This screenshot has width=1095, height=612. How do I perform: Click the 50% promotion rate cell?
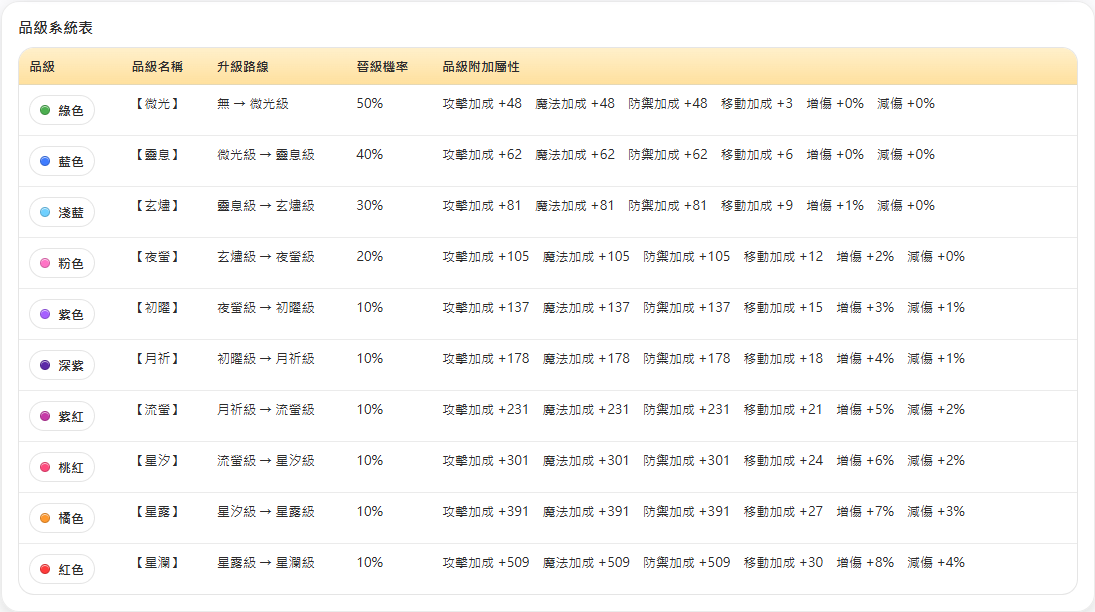[x=369, y=103]
